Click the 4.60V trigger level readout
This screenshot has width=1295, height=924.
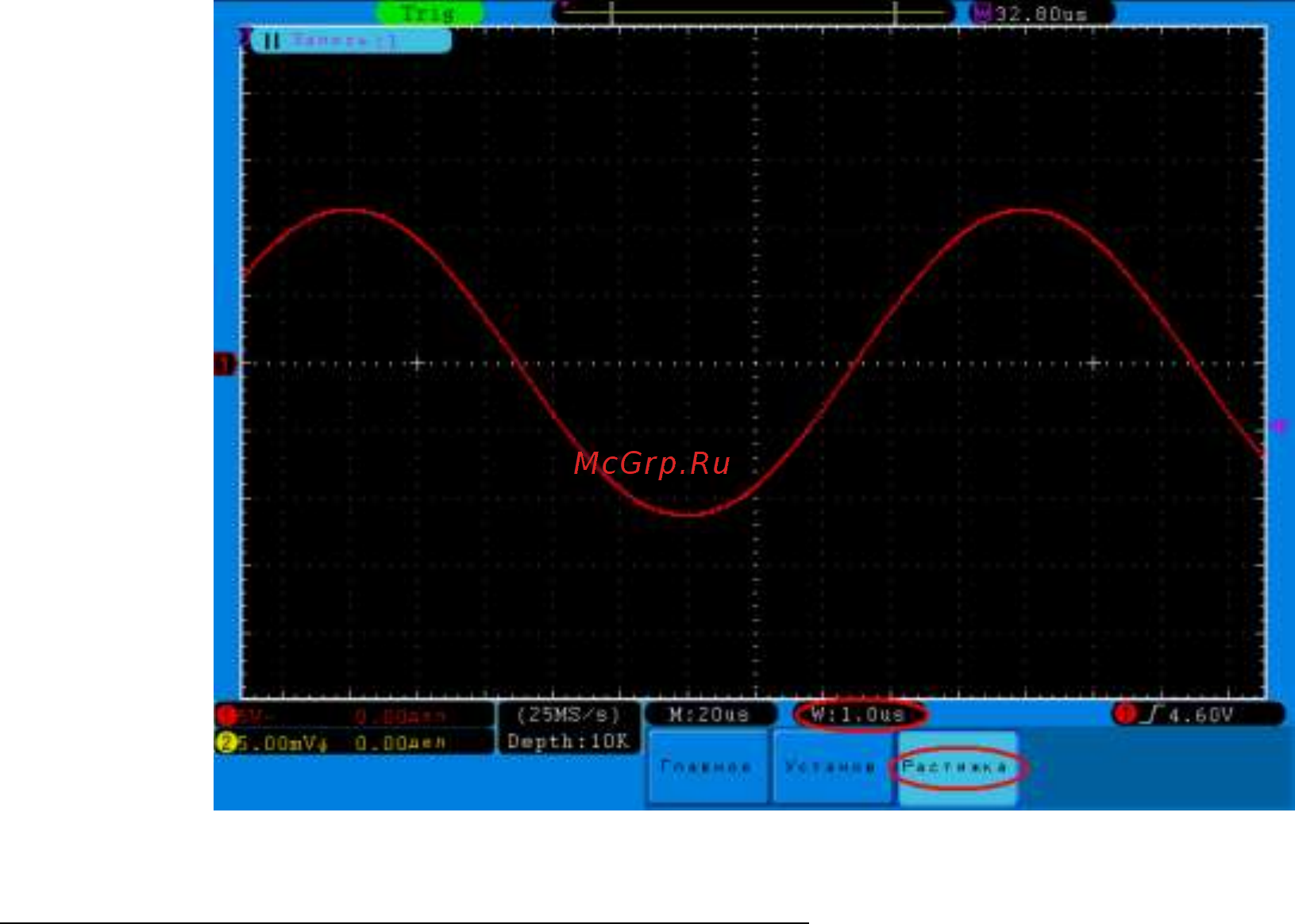(x=1201, y=715)
